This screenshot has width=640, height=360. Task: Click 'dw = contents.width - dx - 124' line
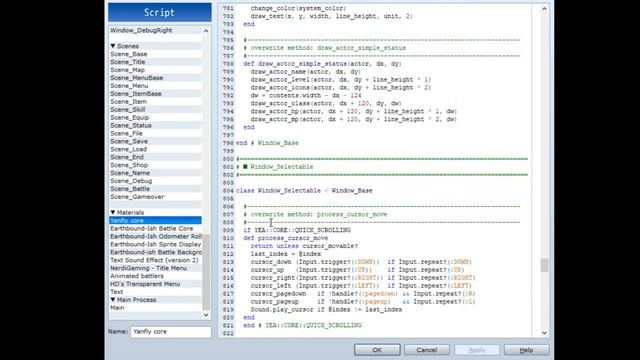coord(306,96)
